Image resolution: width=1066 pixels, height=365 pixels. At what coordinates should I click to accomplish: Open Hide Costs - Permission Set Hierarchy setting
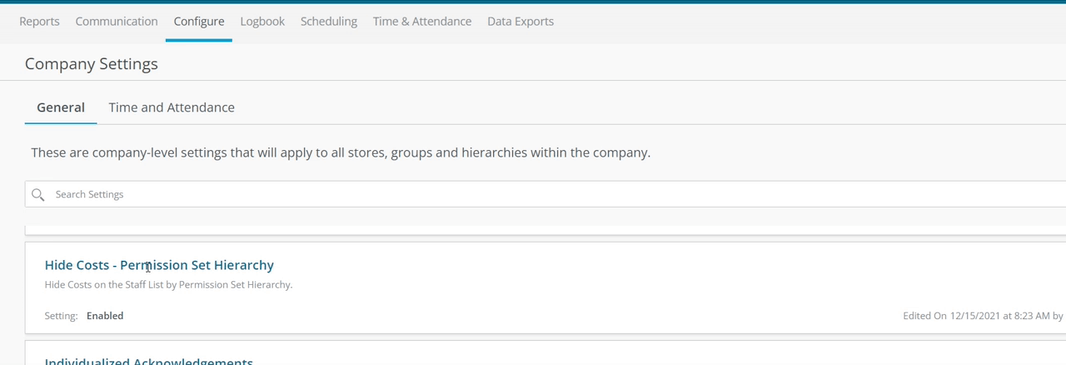coord(159,265)
